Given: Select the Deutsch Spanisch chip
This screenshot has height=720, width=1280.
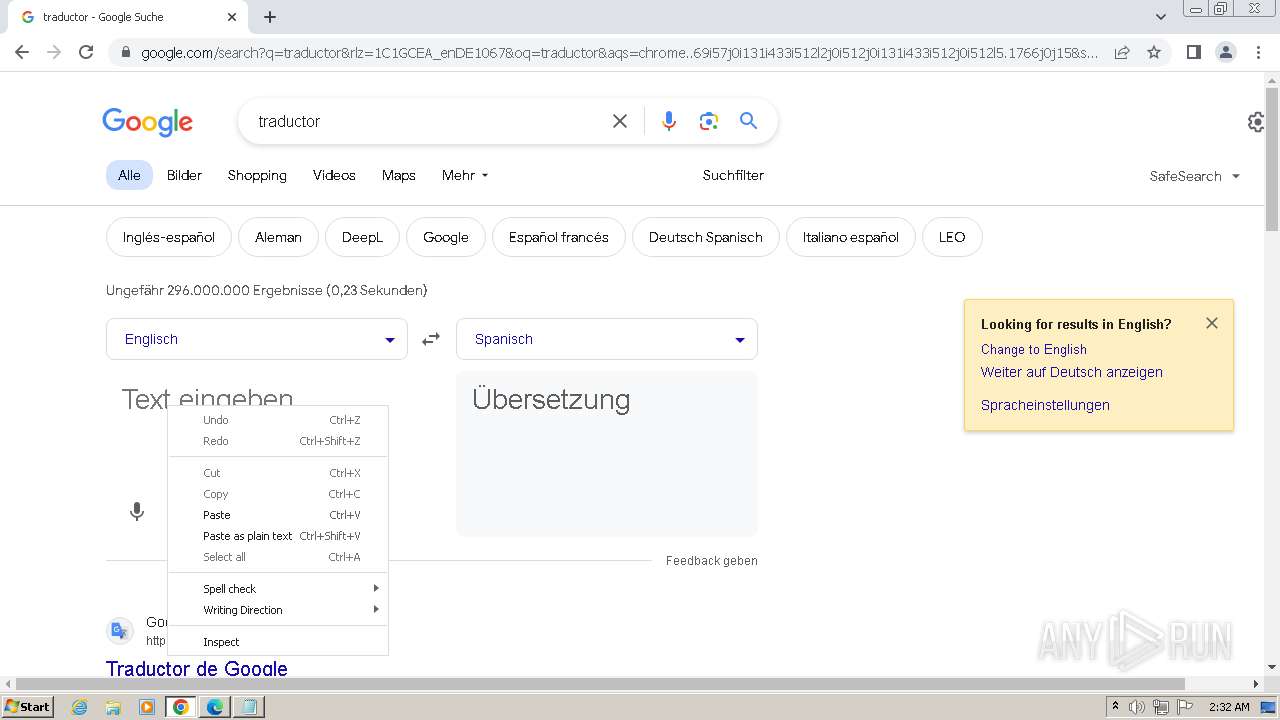Looking at the screenshot, I should click(x=706, y=237).
